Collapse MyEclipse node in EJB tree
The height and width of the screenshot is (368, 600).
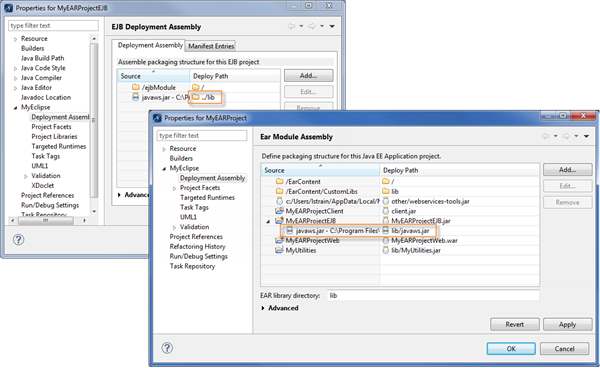point(15,107)
